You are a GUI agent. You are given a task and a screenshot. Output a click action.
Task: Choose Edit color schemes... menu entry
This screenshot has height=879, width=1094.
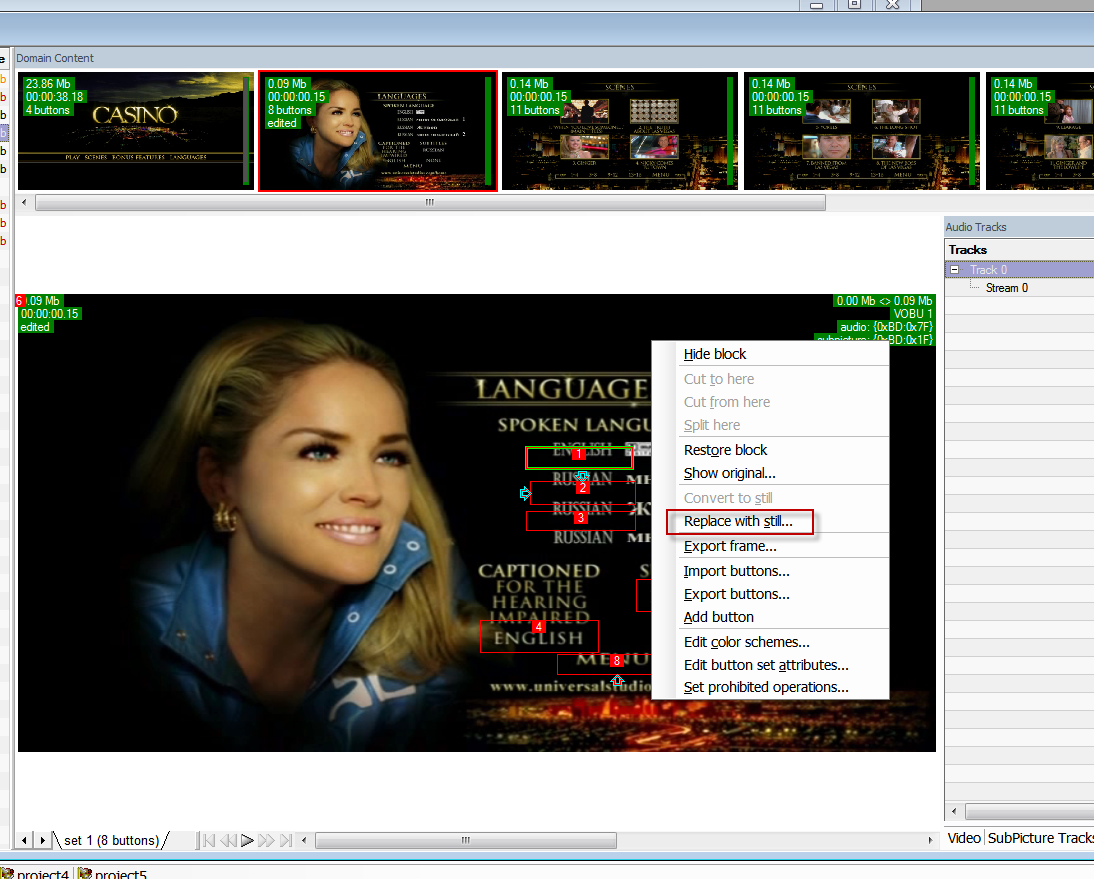pyautogui.click(x=747, y=642)
